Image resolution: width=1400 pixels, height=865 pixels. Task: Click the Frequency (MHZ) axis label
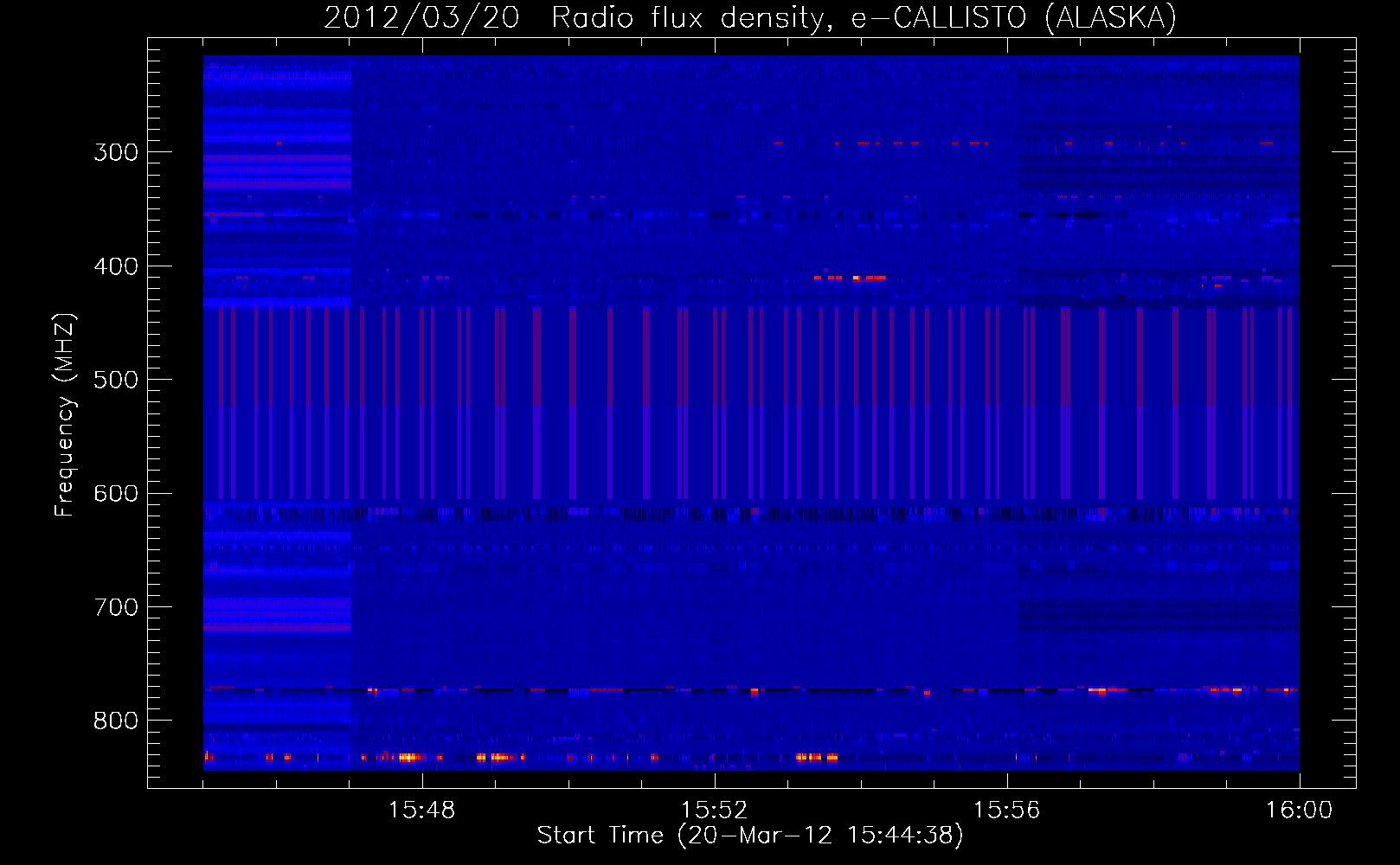[65, 414]
